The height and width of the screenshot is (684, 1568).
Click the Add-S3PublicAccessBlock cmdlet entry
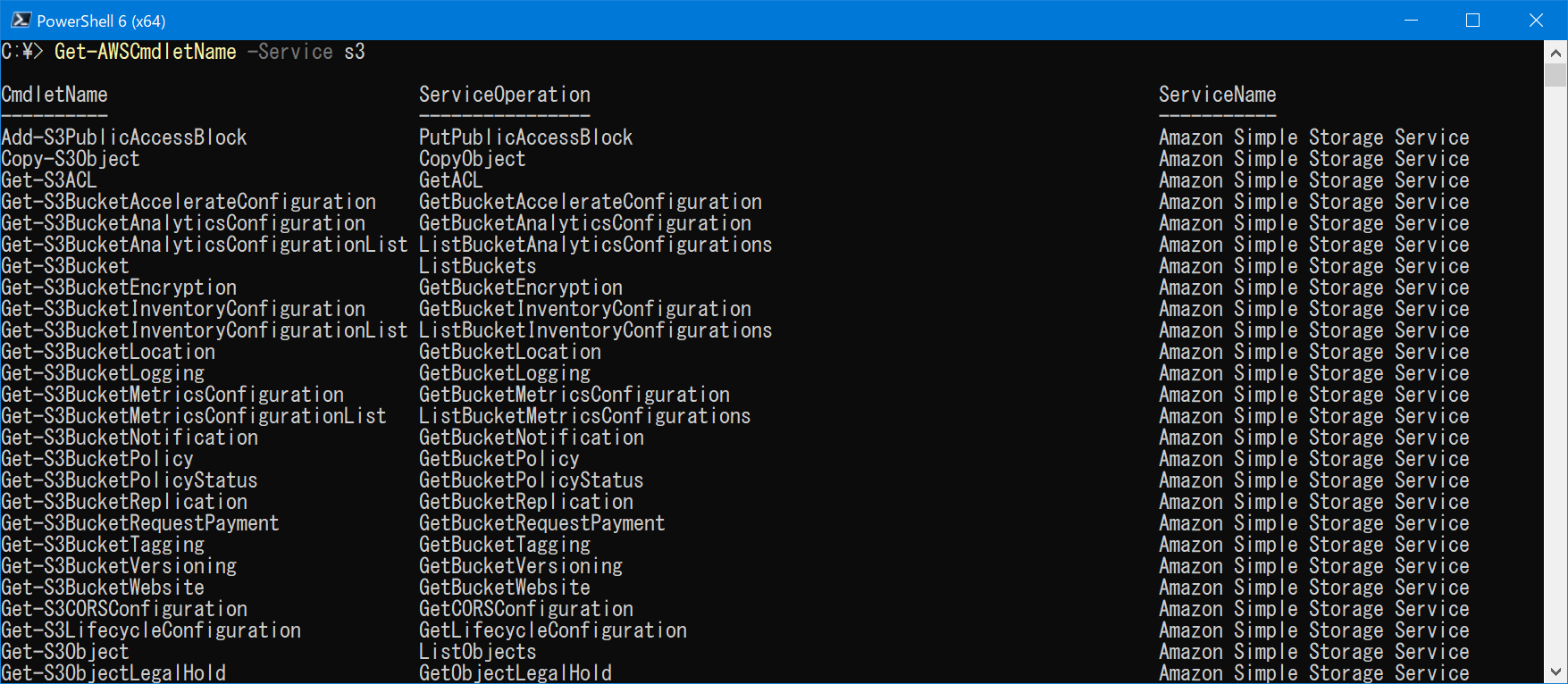124,137
